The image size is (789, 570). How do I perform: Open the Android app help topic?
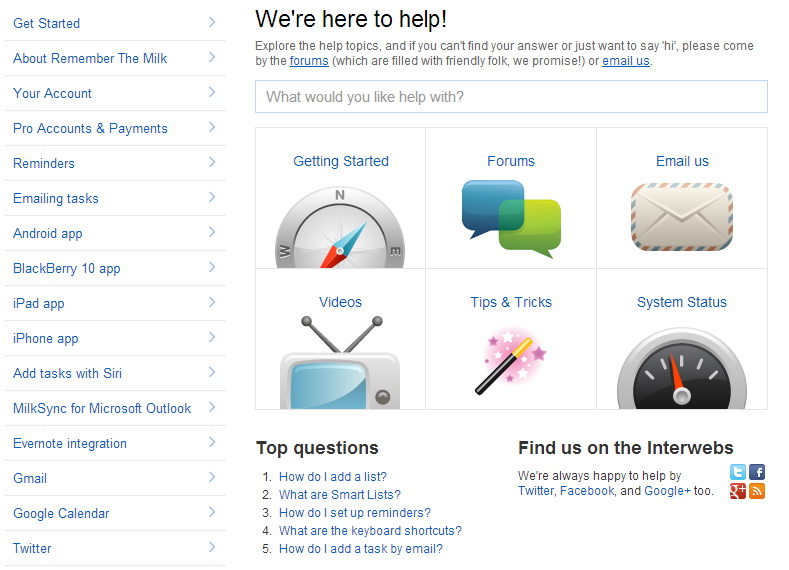pyautogui.click(x=48, y=233)
